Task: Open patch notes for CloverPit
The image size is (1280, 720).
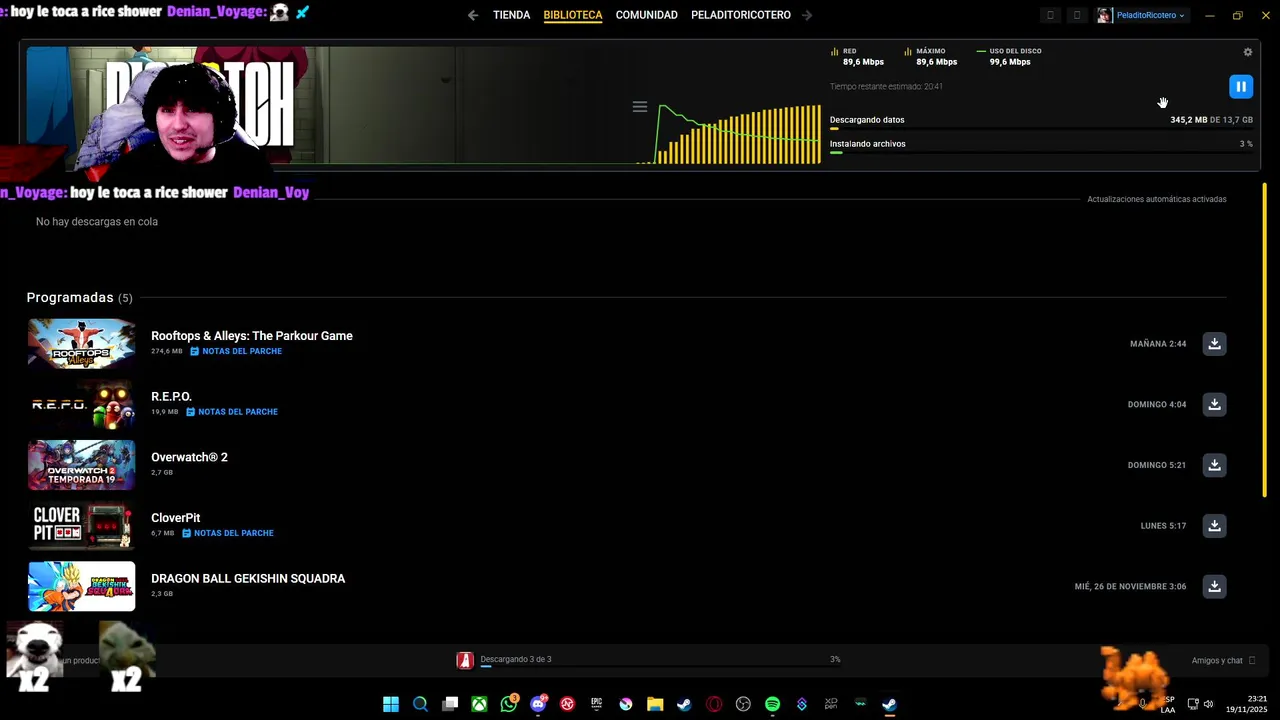Action: point(228,533)
